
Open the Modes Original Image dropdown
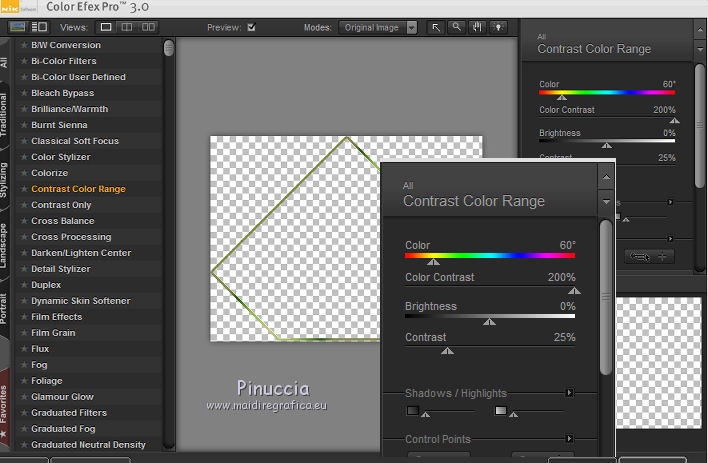[x=378, y=28]
